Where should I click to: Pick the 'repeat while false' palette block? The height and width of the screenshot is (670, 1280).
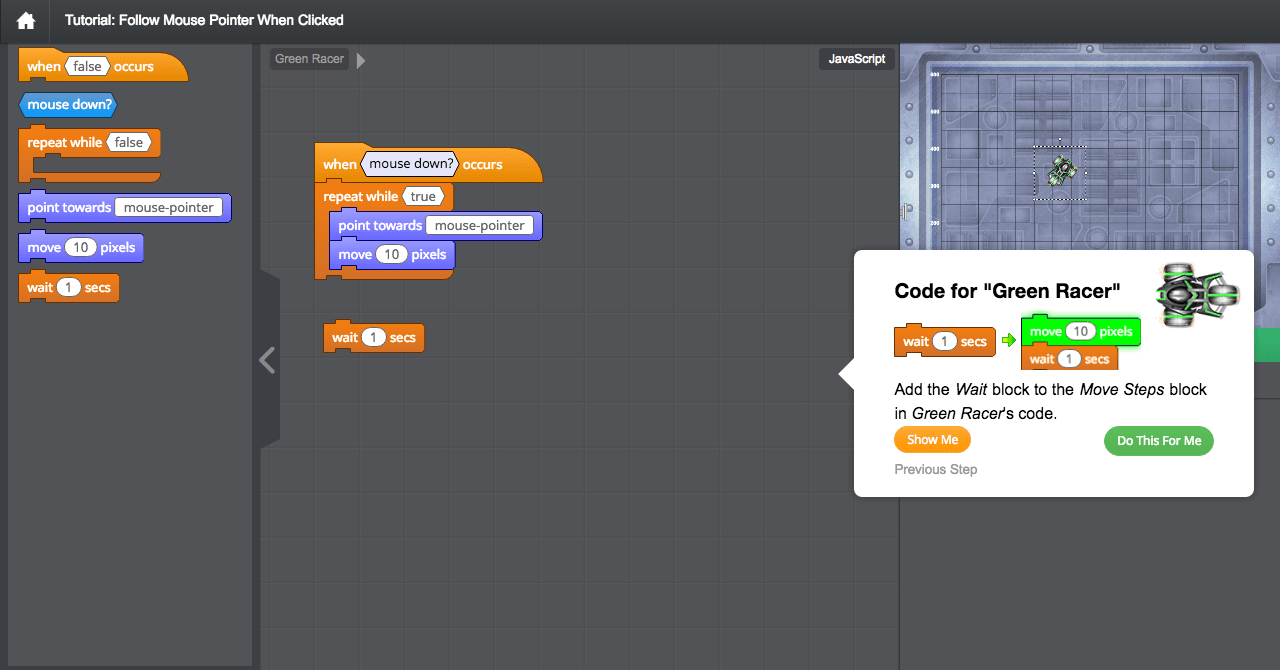[90, 153]
